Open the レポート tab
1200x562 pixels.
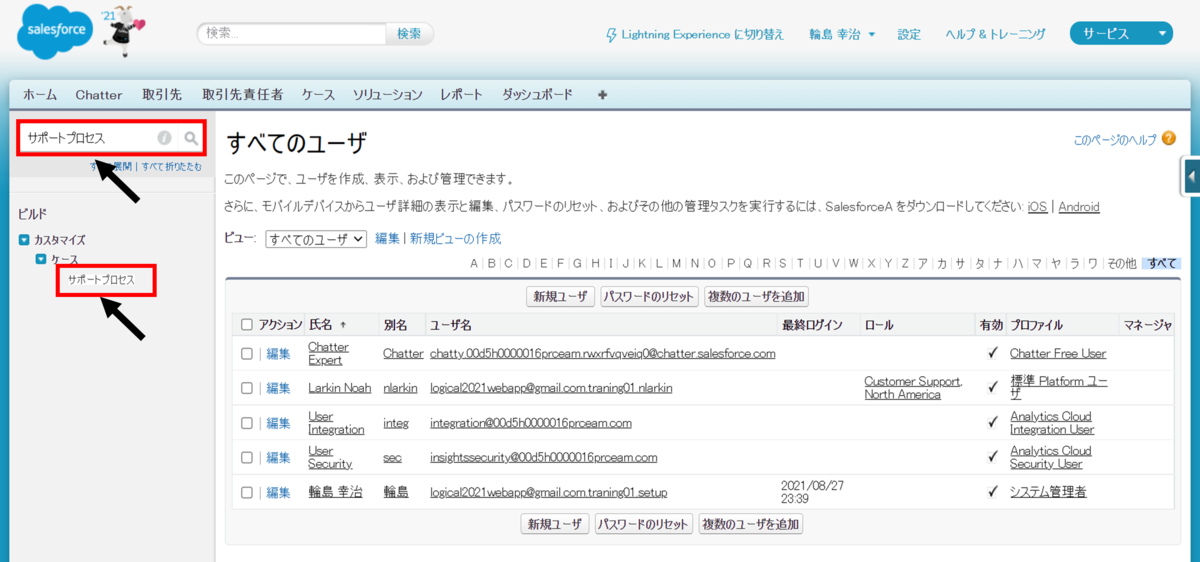(x=462, y=95)
